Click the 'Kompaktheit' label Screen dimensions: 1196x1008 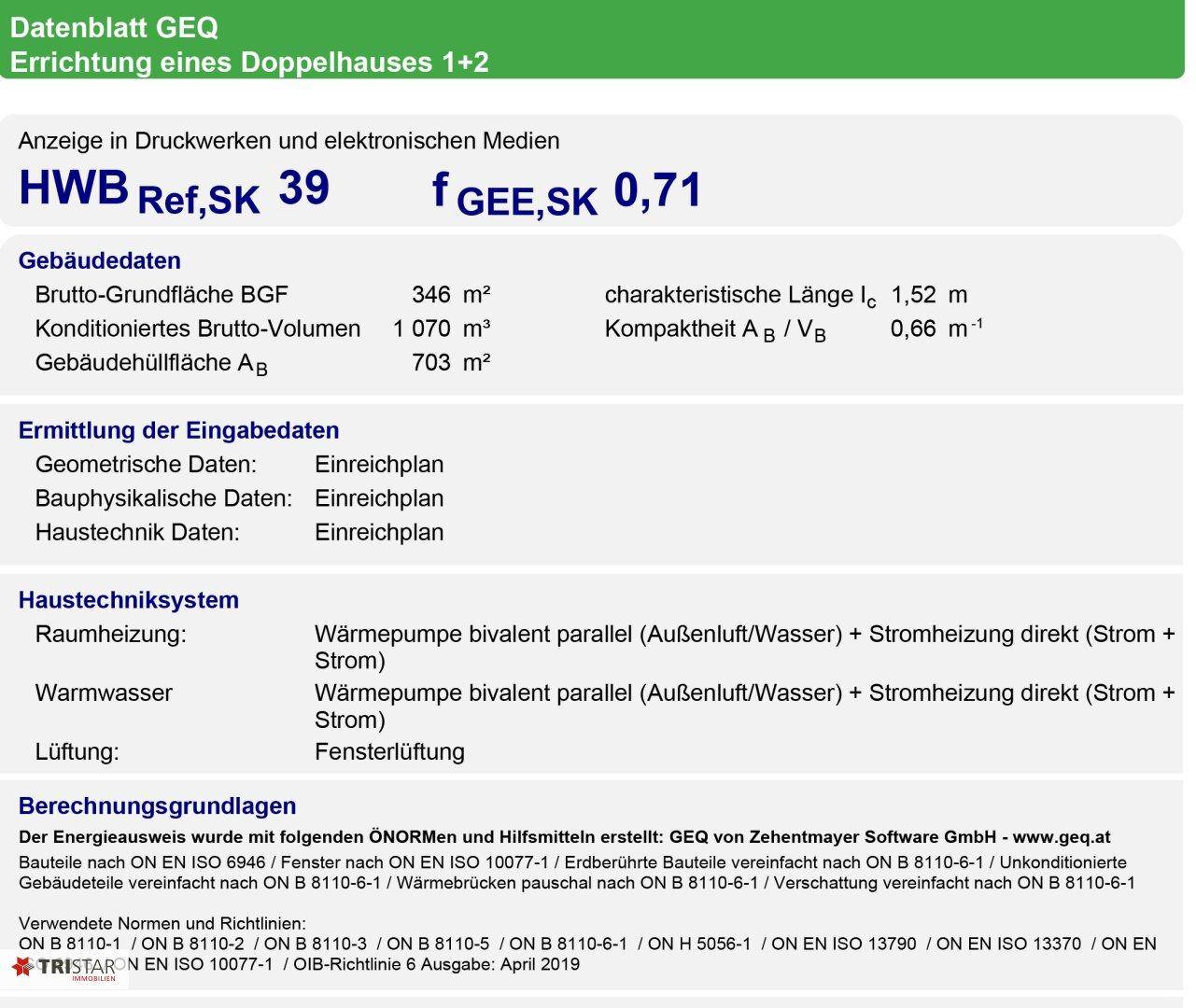coord(715,330)
